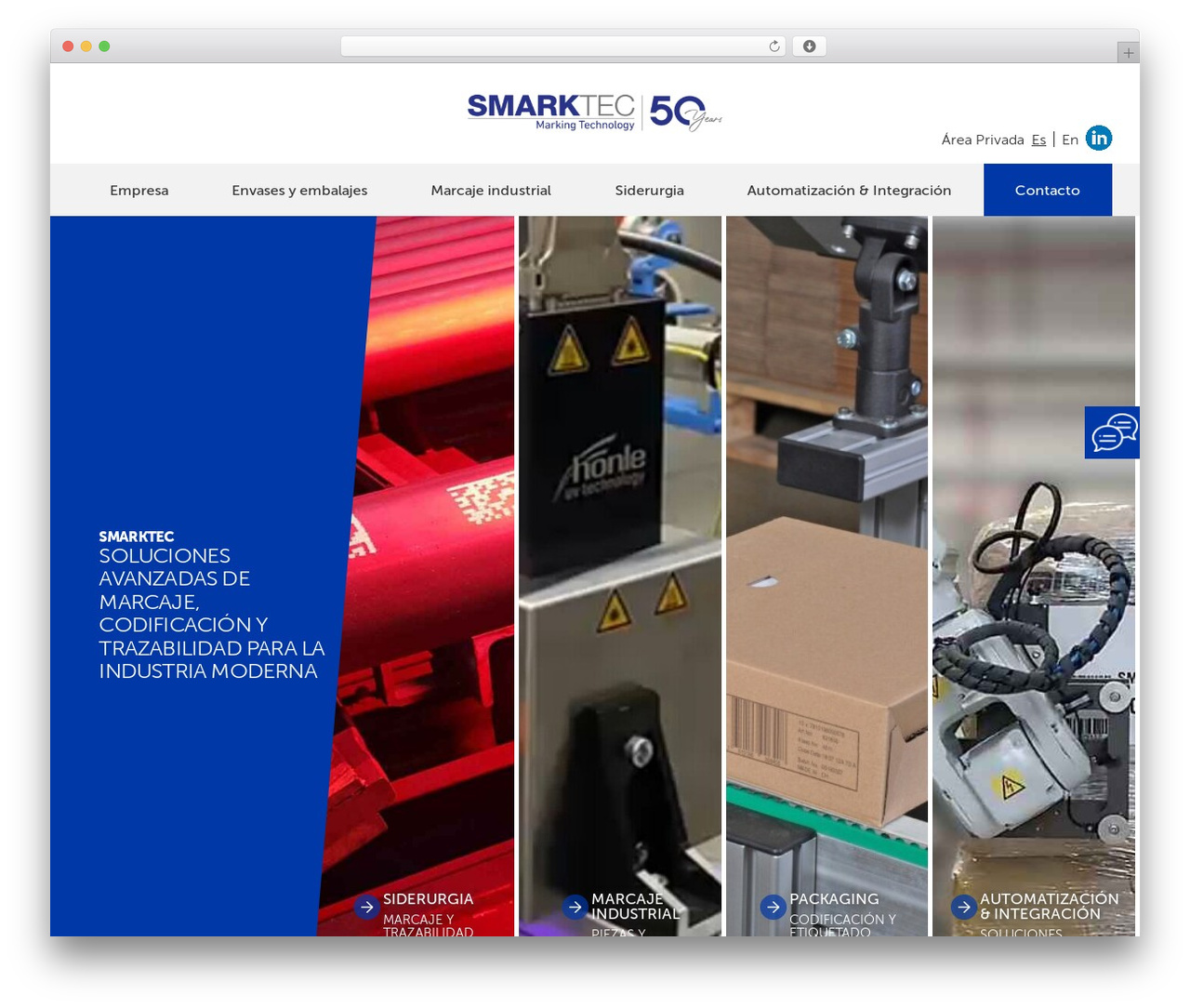The width and height of the screenshot is (1190, 1008).
Task: Open the Hönle laser marking image panel
Action: tap(620, 576)
